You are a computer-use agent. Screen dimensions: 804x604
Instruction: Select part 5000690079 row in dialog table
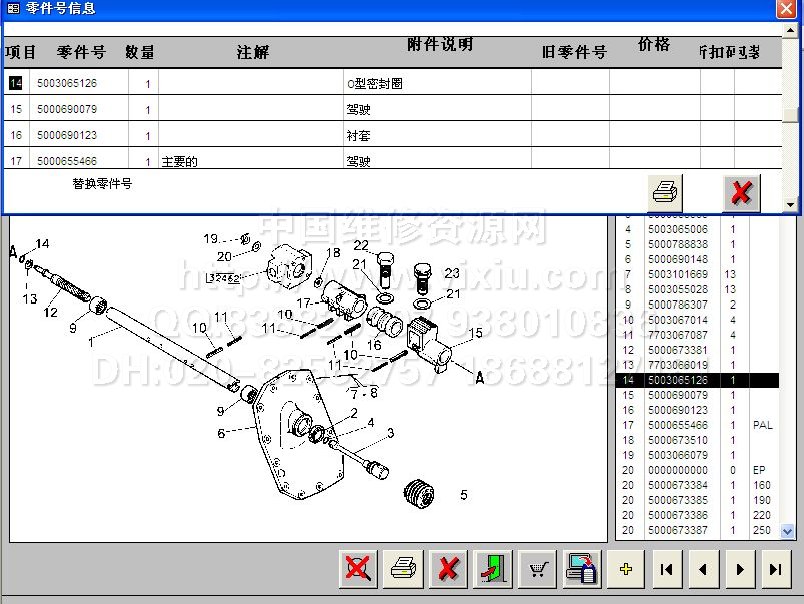point(67,109)
